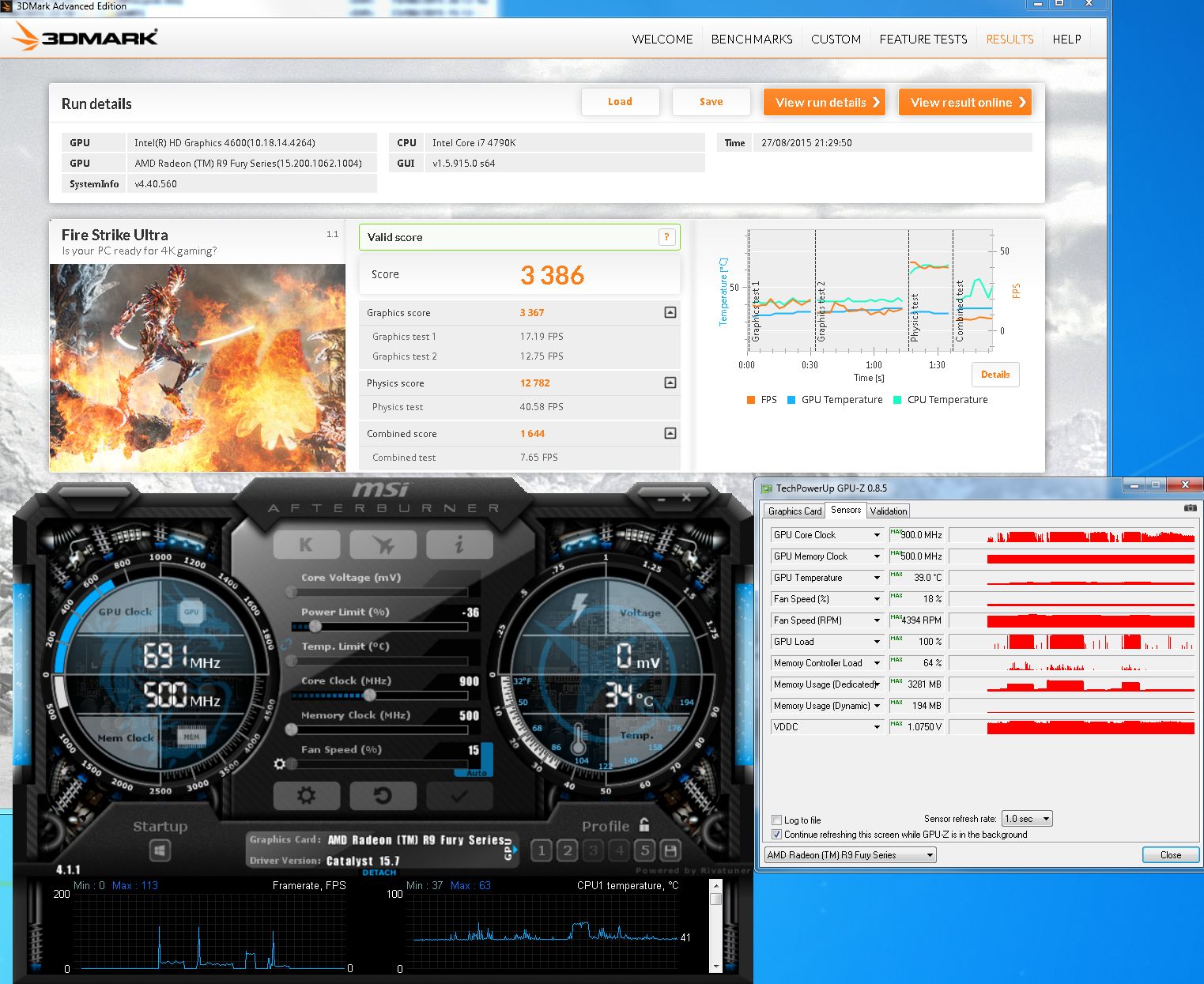Click the GPU selector arrow in Afterburner
Viewport: 1204px width, 984px height.
tap(515, 850)
